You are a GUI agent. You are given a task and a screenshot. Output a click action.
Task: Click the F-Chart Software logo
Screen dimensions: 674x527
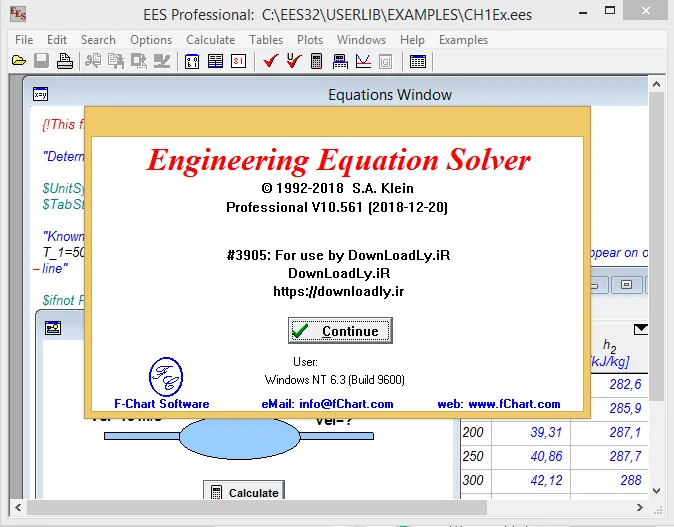[x=166, y=377]
